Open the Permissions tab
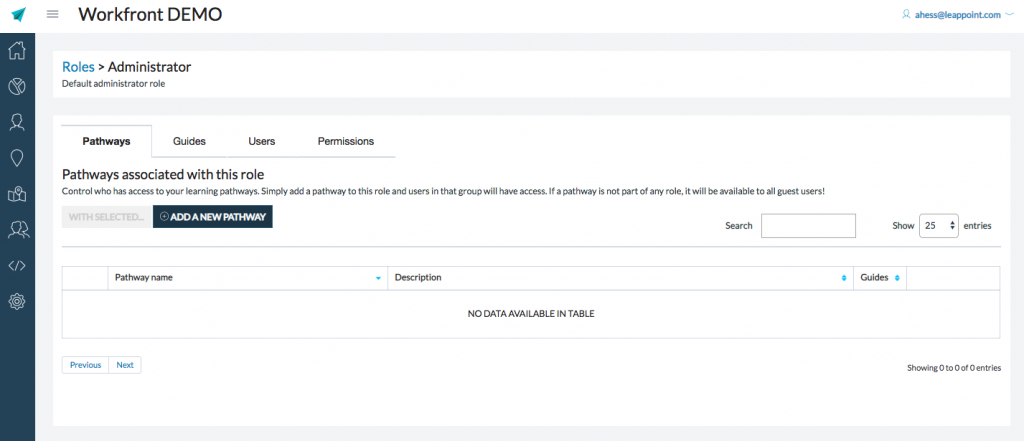This screenshot has height=441, width=1024. click(346, 142)
